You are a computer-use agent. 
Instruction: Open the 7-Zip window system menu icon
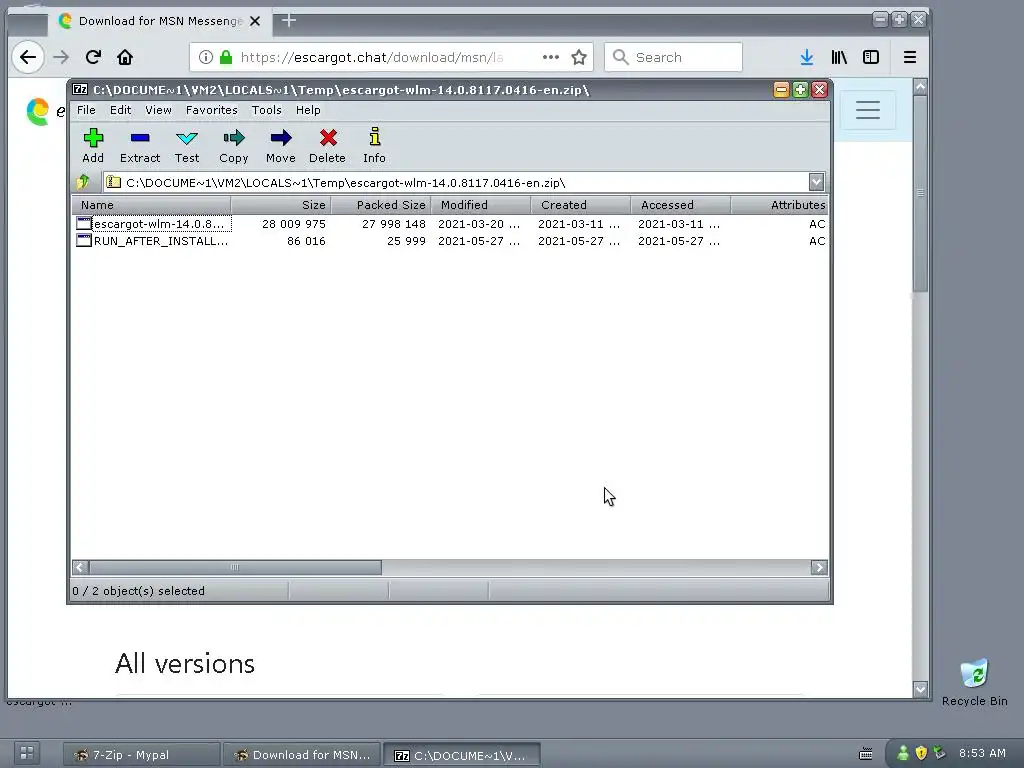point(80,89)
